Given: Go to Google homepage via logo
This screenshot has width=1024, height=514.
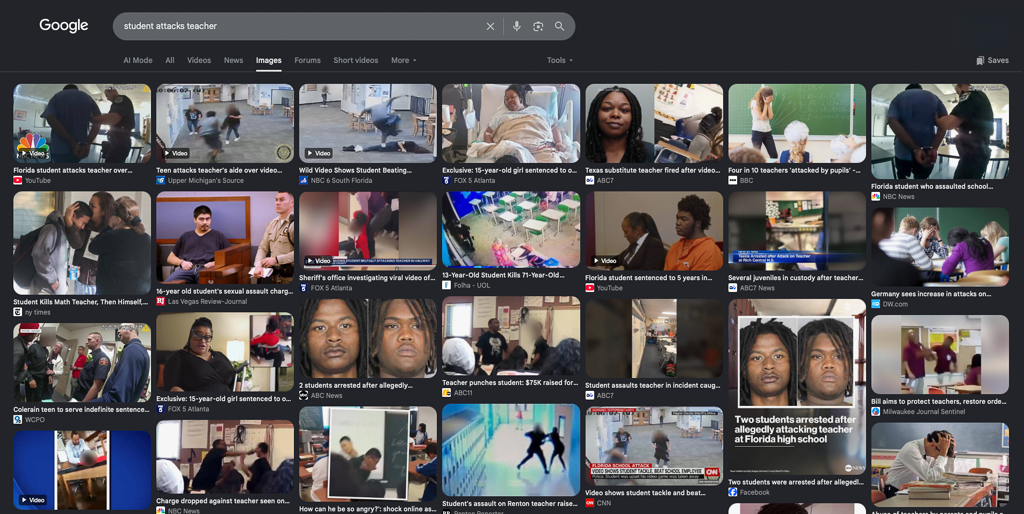Looking at the screenshot, I should (x=63, y=25).
